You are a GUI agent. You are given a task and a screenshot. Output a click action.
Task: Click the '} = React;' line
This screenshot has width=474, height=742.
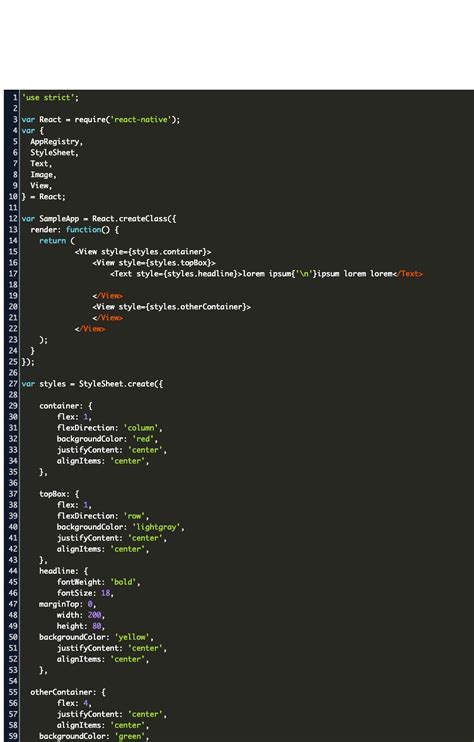pos(44,196)
